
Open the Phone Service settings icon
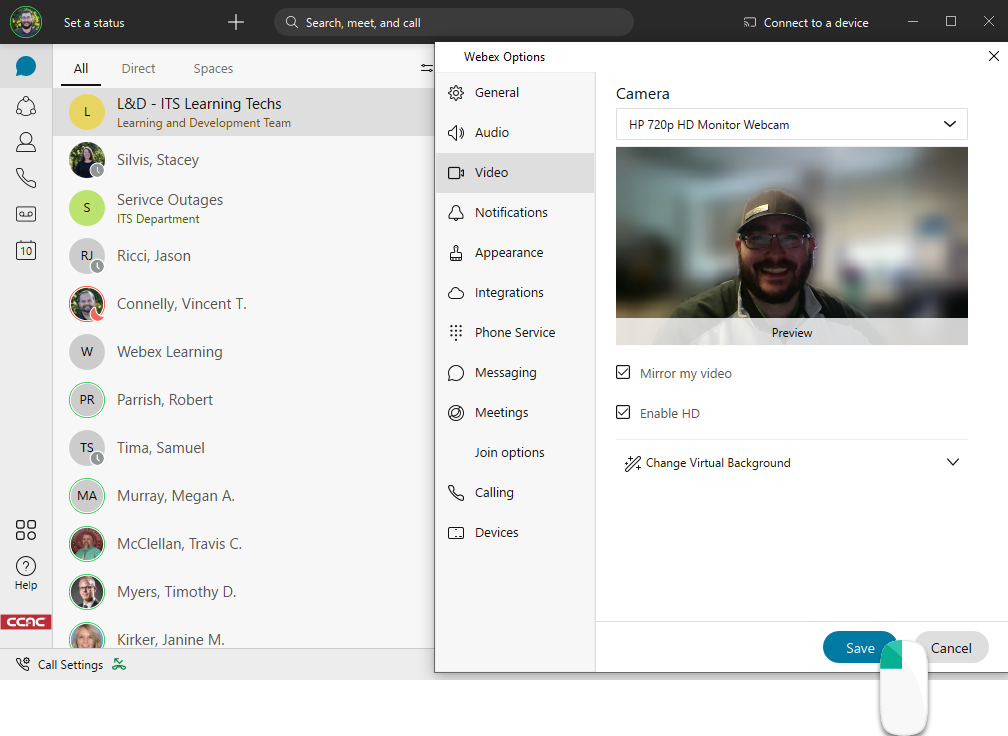tap(458, 332)
